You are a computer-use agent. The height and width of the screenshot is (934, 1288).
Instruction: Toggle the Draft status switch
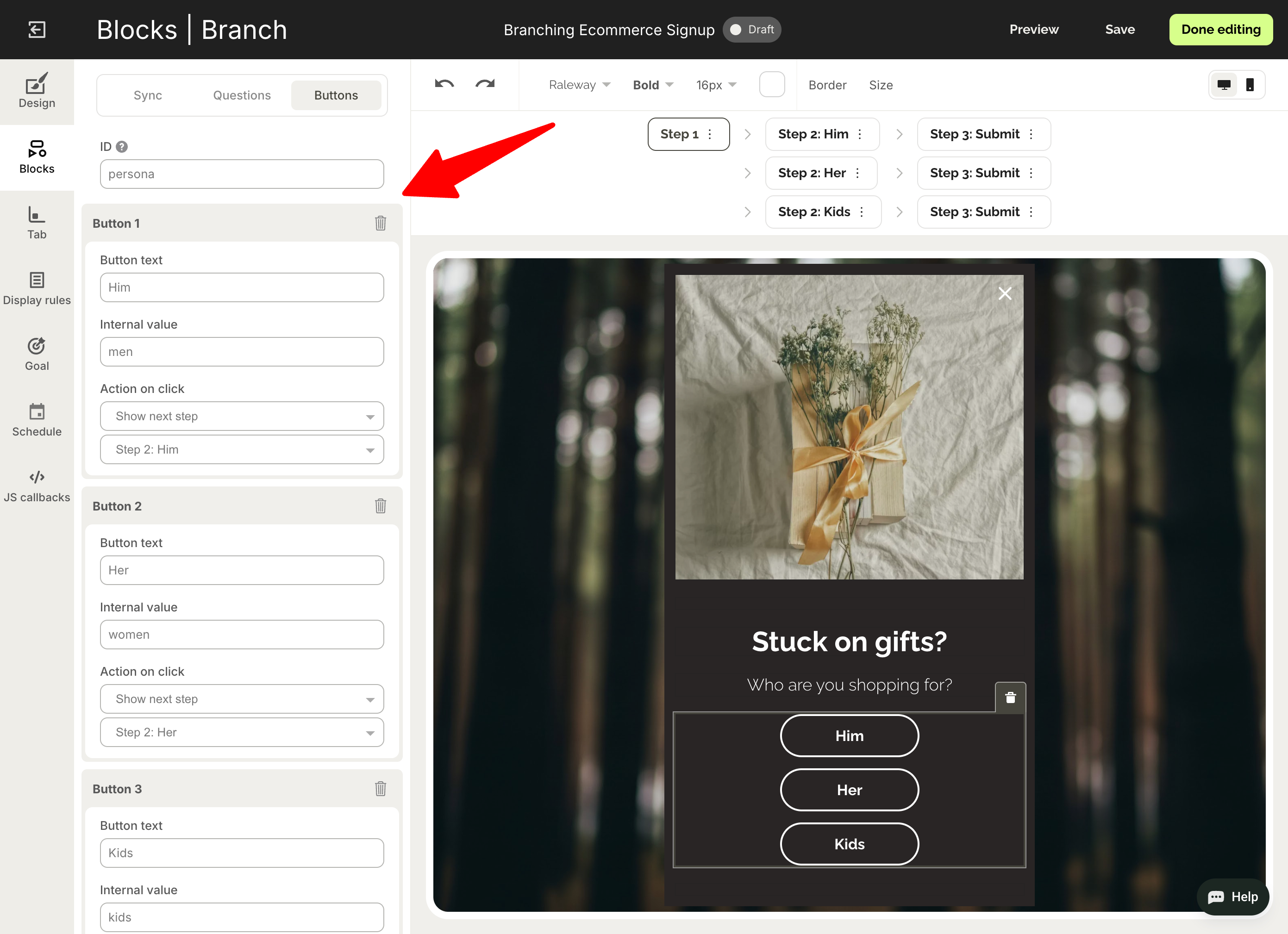click(751, 30)
